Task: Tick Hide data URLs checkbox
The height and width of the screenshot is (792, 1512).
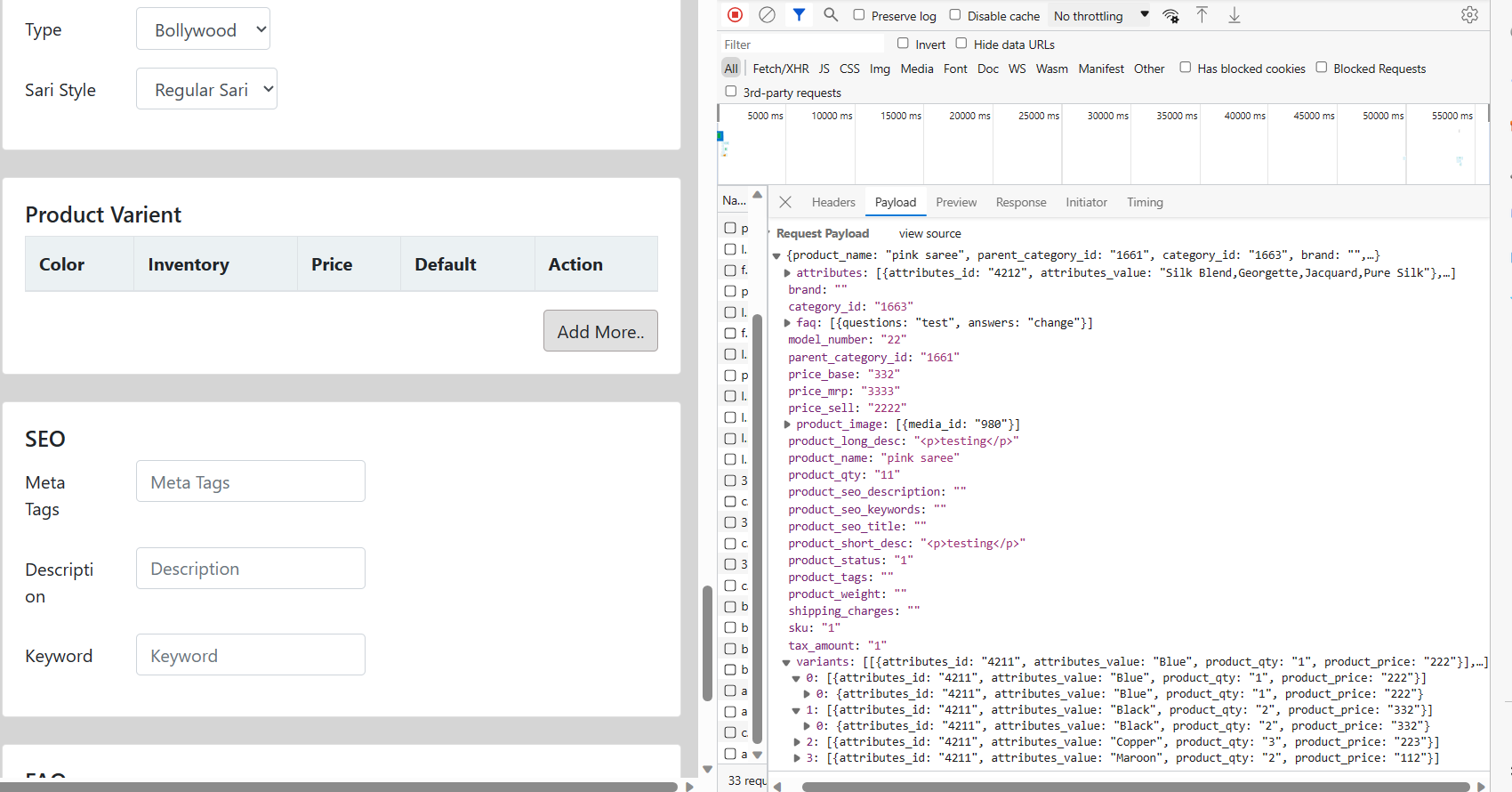Action: 961,43
